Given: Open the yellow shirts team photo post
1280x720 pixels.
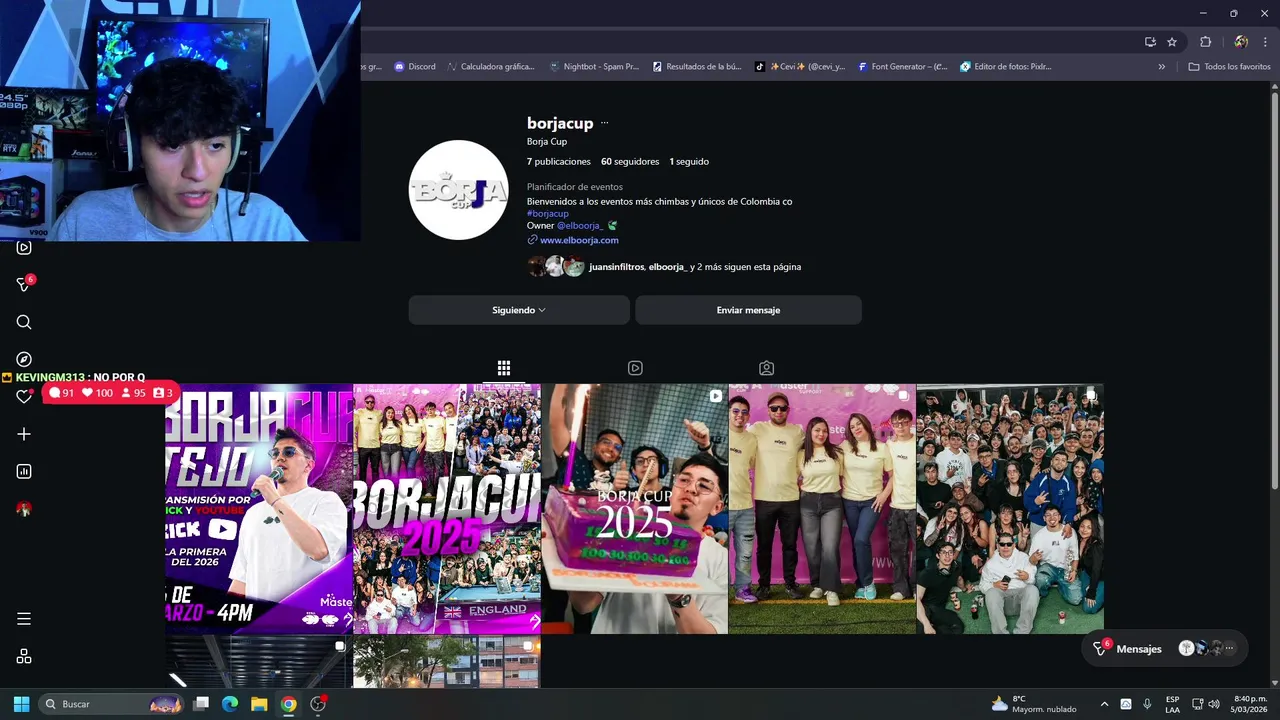Looking at the screenshot, I should pos(822,509).
